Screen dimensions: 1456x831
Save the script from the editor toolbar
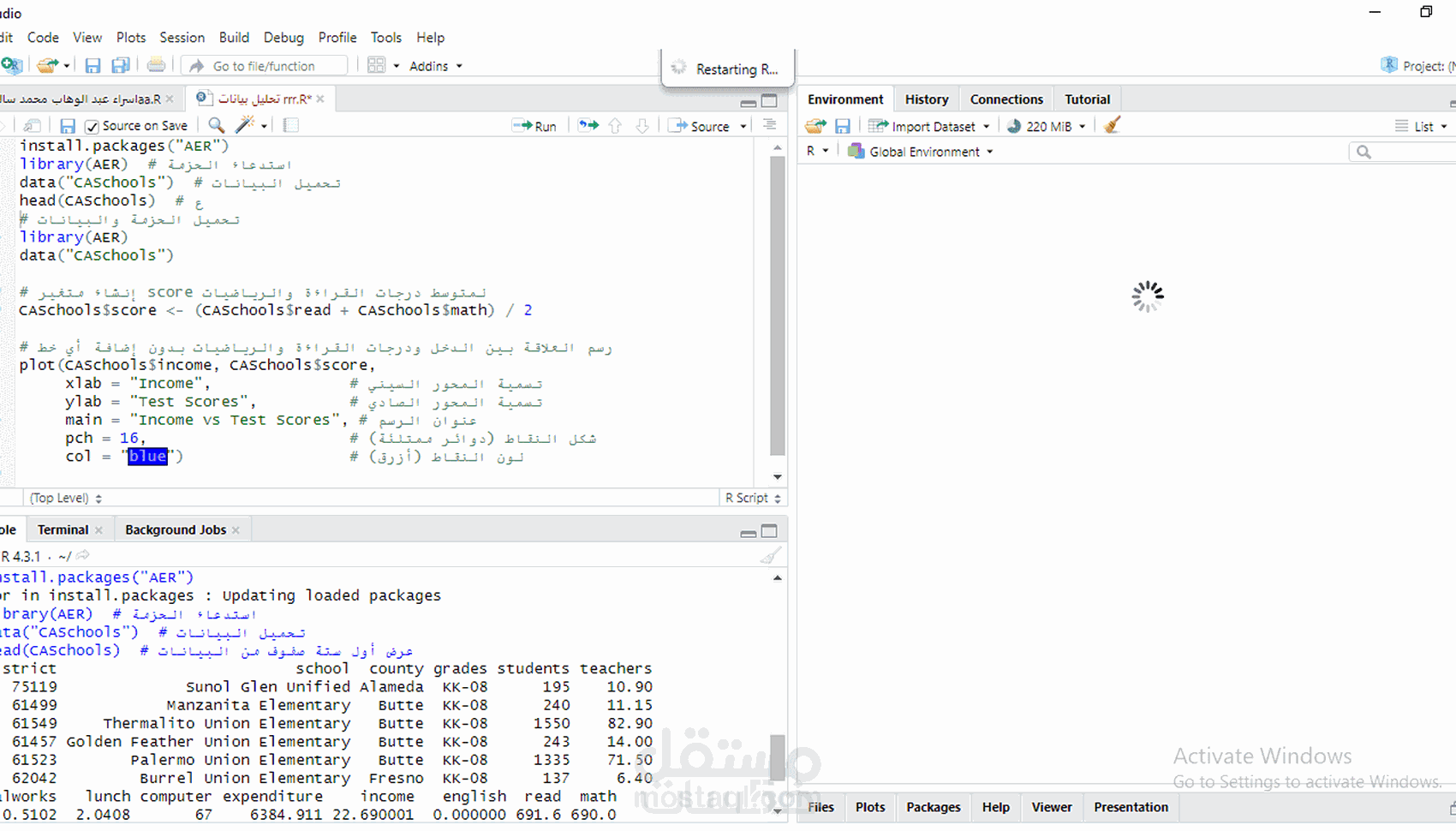[68, 126]
